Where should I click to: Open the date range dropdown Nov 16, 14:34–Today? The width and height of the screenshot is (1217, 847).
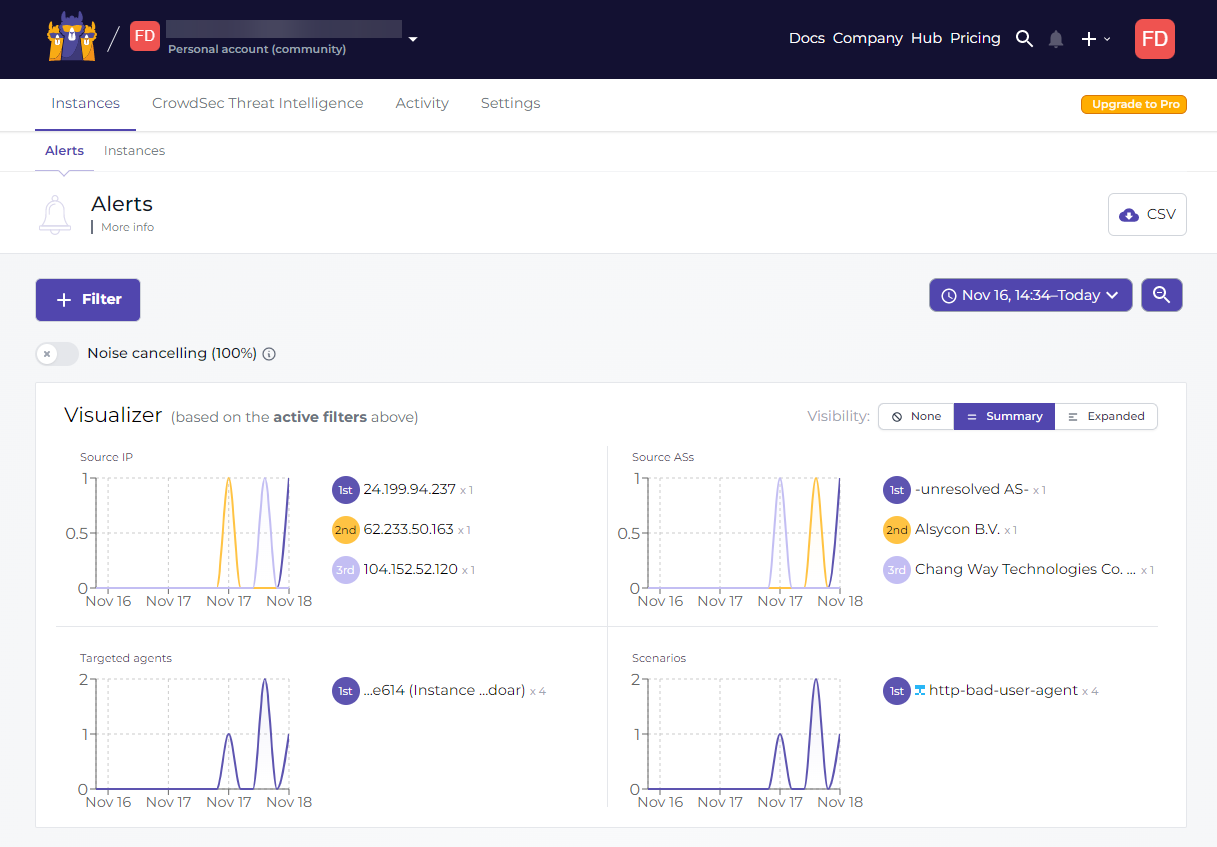tap(1030, 295)
